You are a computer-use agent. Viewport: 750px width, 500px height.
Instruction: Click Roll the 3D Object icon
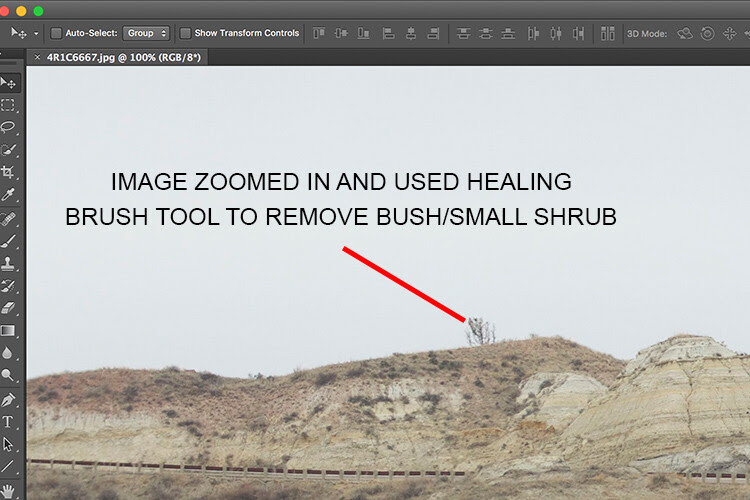[707, 33]
